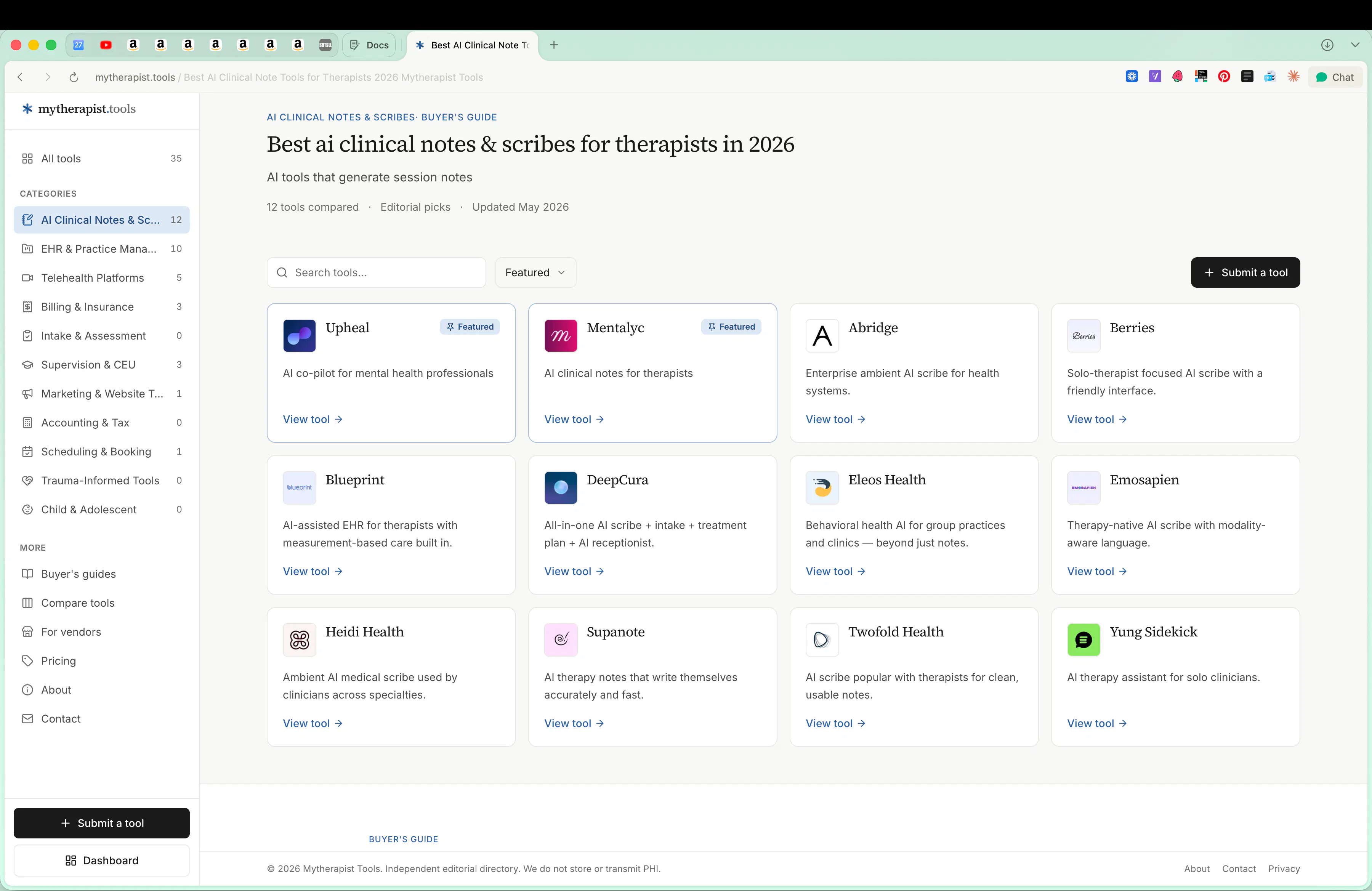Click the Yung Sidekick logo icon
Viewport: 1372px width, 891px height.
1084,640
